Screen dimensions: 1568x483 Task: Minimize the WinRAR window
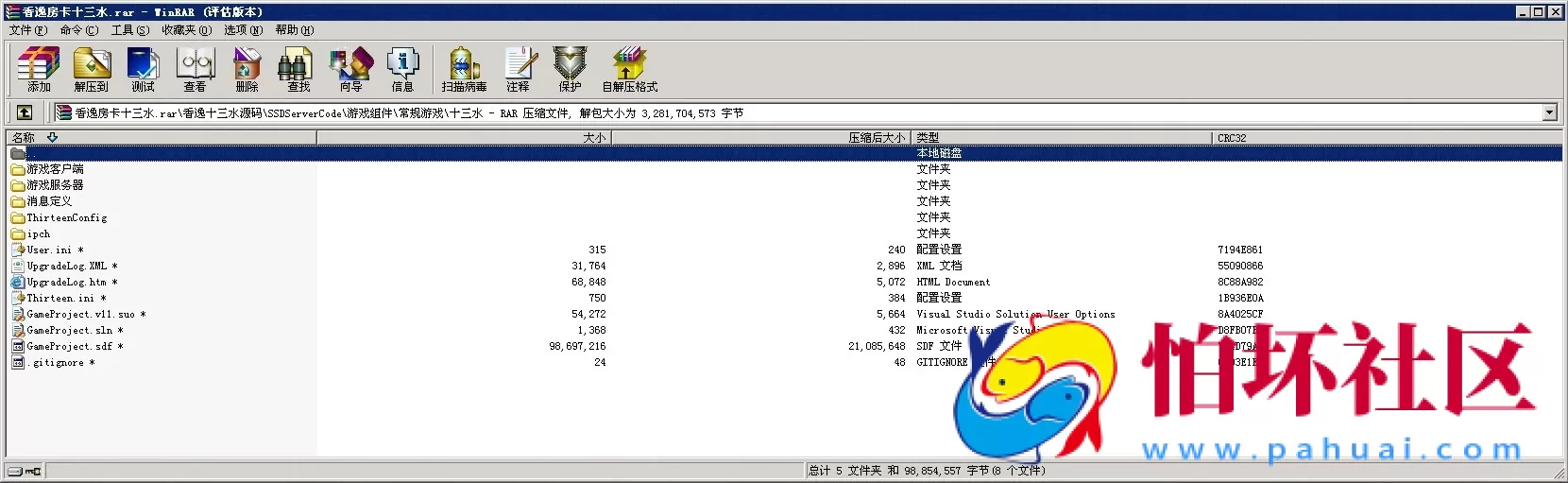[x=1523, y=12]
